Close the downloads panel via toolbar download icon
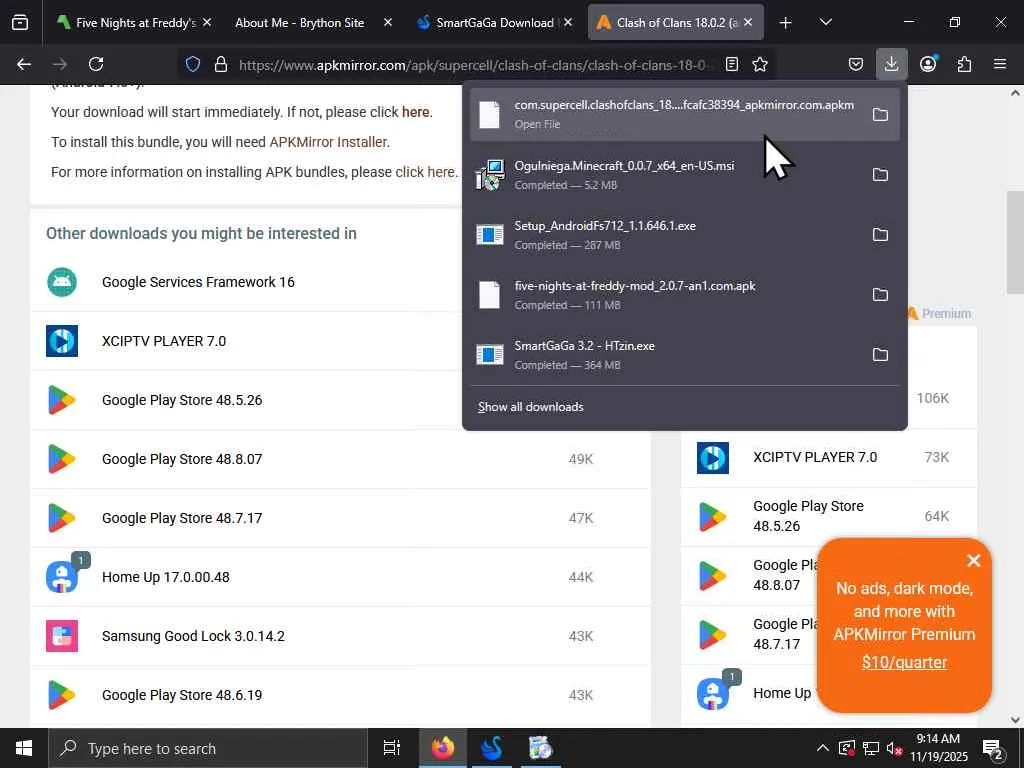The image size is (1024, 768). (891, 64)
